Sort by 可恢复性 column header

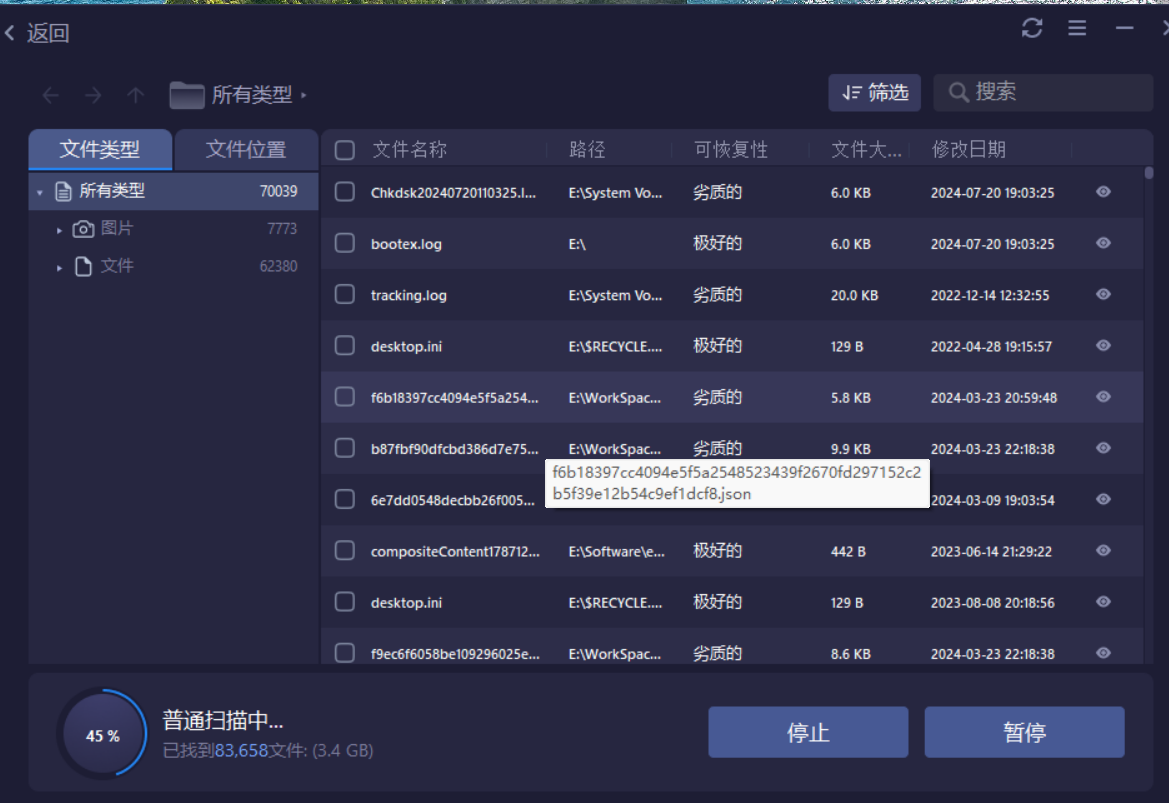pyautogui.click(x=731, y=150)
